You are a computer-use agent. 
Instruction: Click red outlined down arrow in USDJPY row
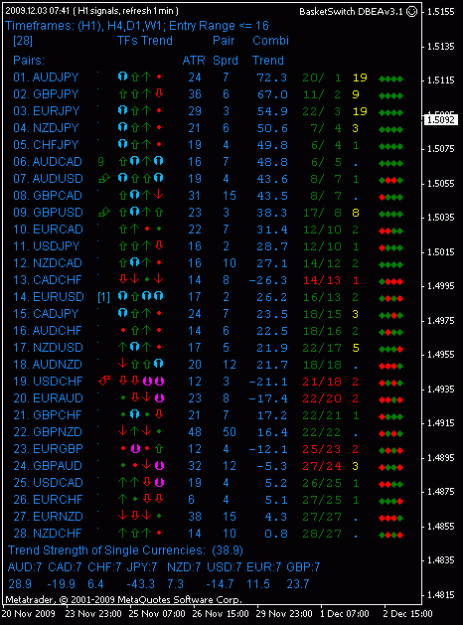(x=159, y=245)
